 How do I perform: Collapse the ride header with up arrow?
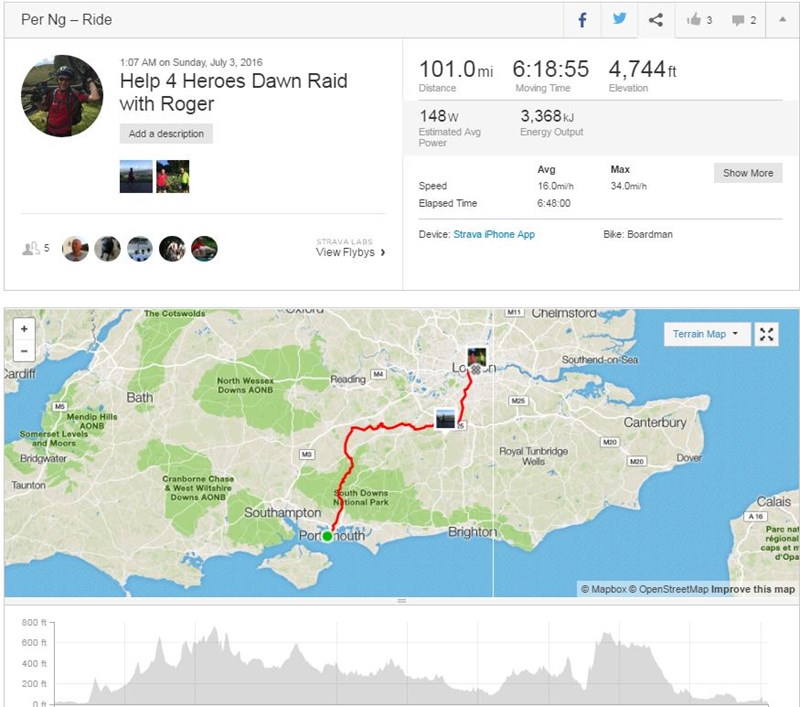pos(782,20)
